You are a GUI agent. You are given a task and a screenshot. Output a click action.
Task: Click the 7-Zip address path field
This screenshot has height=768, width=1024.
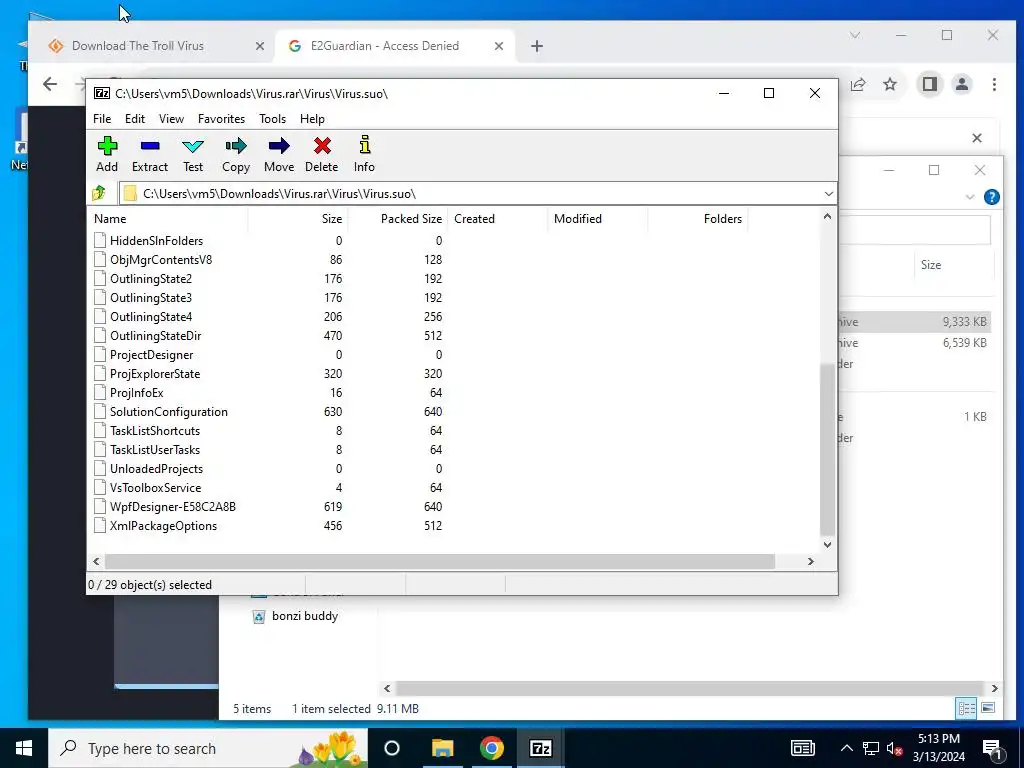[x=479, y=193]
